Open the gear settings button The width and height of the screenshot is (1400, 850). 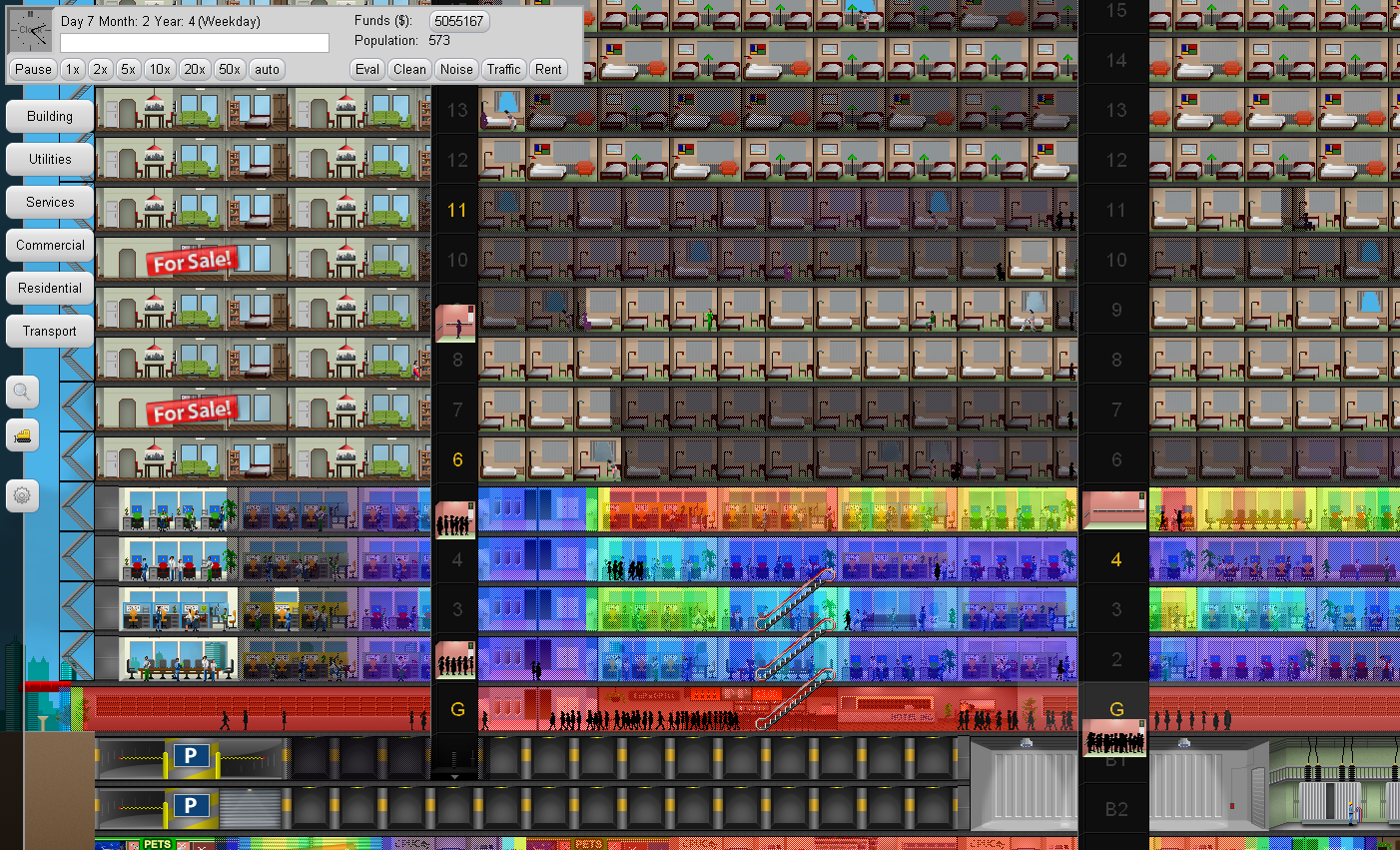[22, 495]
